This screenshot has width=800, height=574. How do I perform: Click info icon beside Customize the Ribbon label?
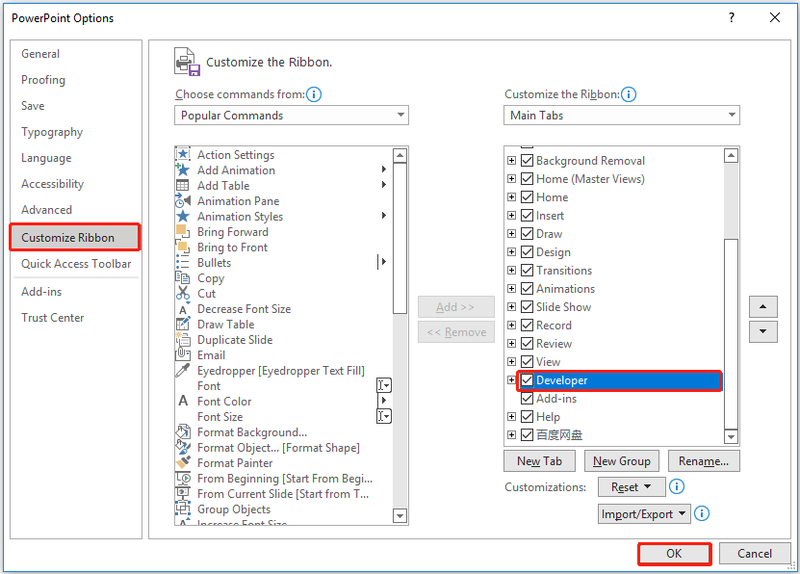[629, 94]
